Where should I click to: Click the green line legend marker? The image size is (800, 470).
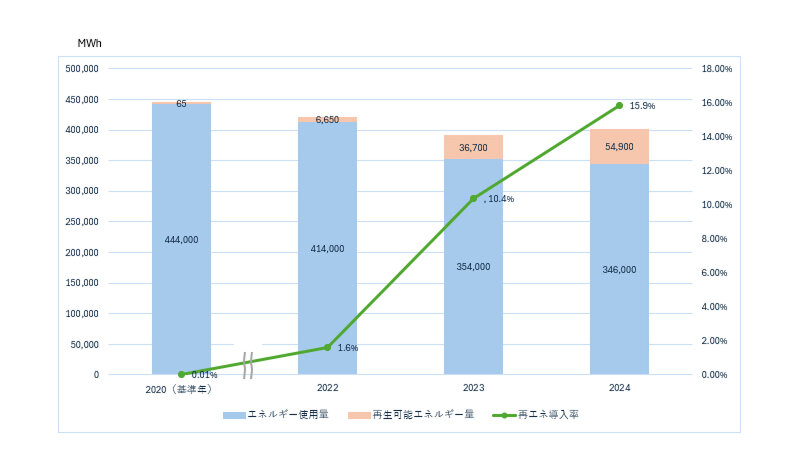[504, 415]
